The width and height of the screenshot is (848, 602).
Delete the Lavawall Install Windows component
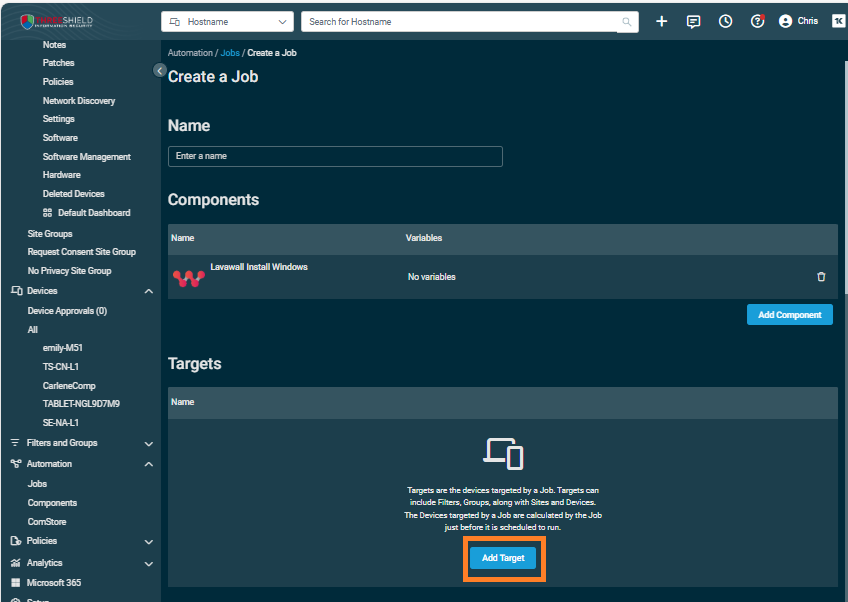coord(821,277)
